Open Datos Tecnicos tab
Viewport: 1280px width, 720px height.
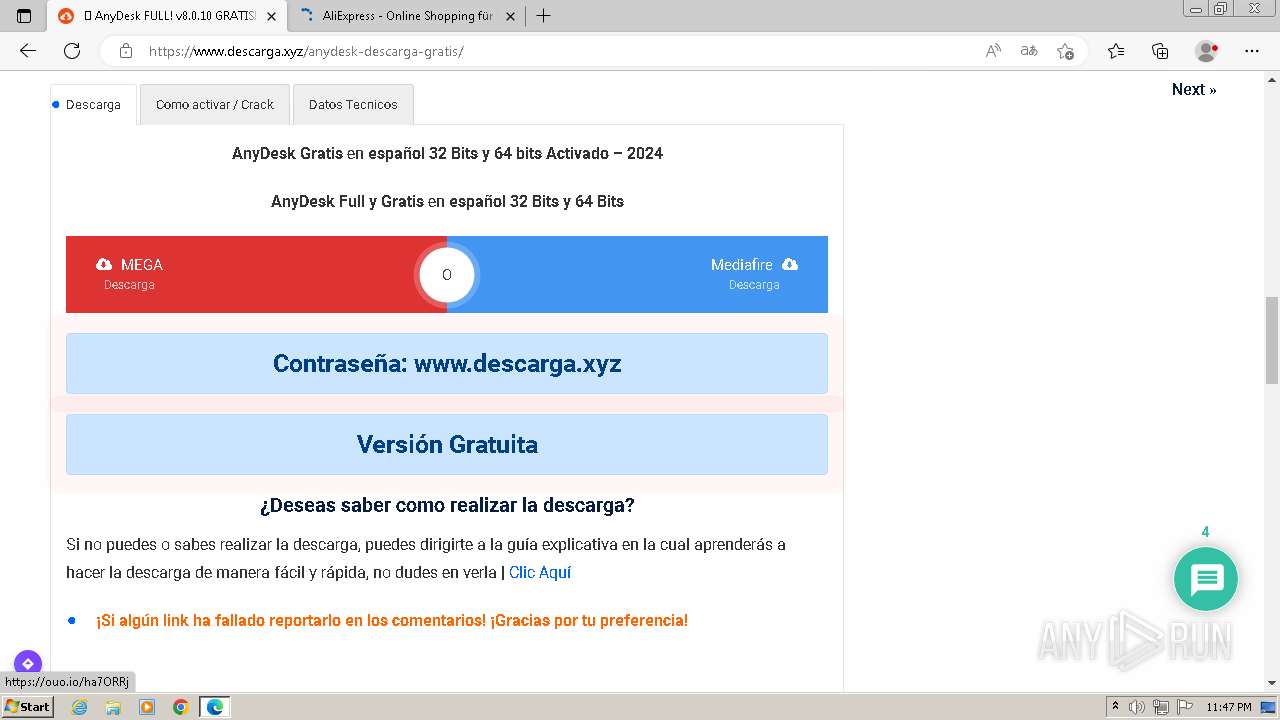click(x=353, y=104)
